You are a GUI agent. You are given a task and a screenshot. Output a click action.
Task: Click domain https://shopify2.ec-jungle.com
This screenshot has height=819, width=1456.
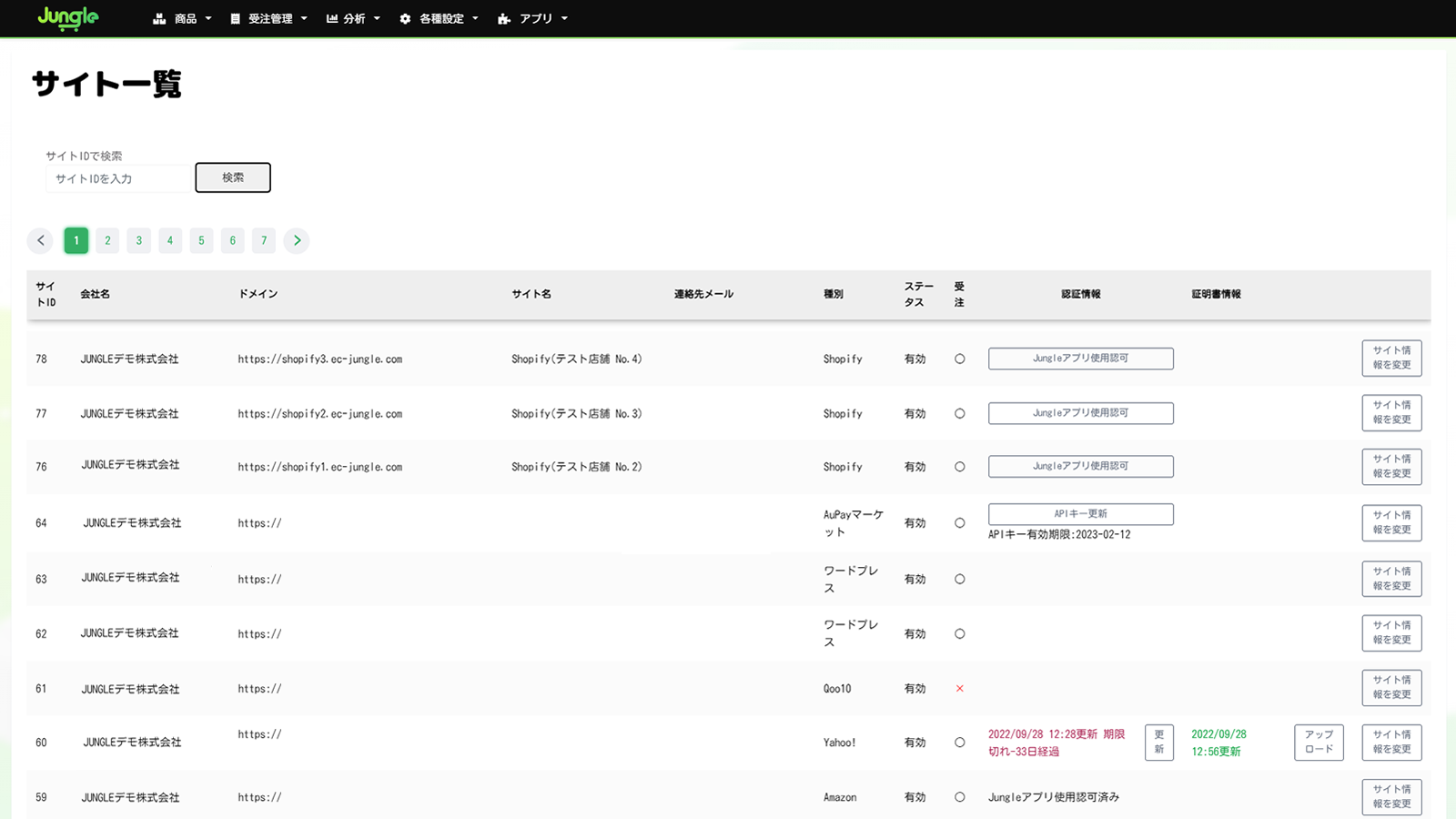point(320,414)
